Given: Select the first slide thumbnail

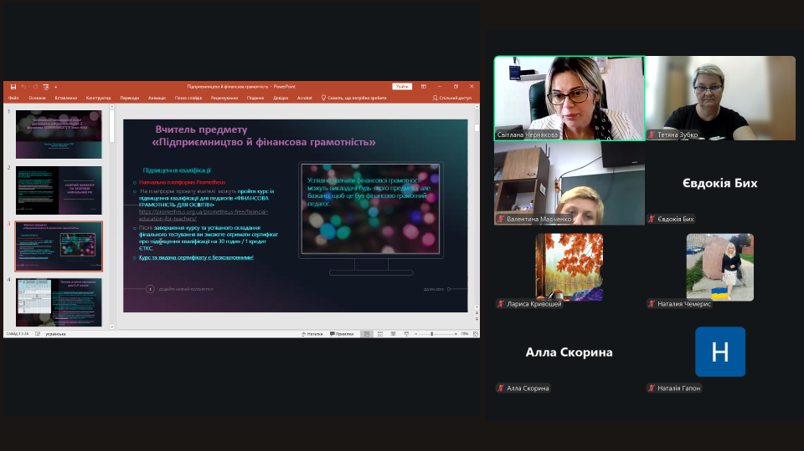Looking at the screenshot, I should pyautogui.click(x=58, y=134).
